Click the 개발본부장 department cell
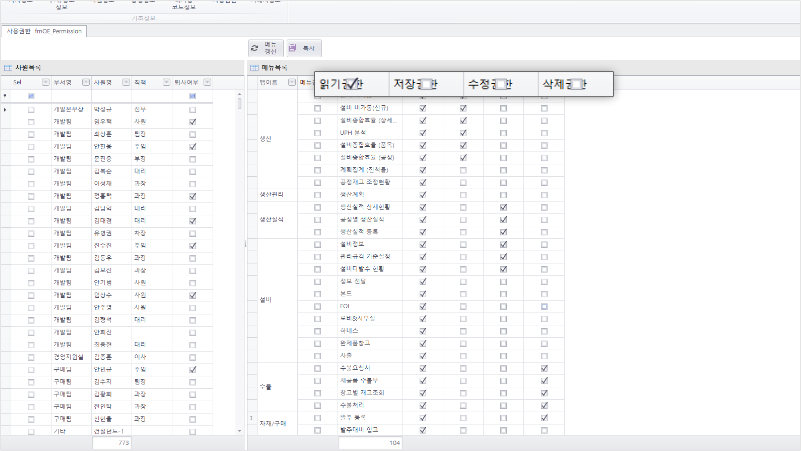The image size is (801, 451). point(72,110)
